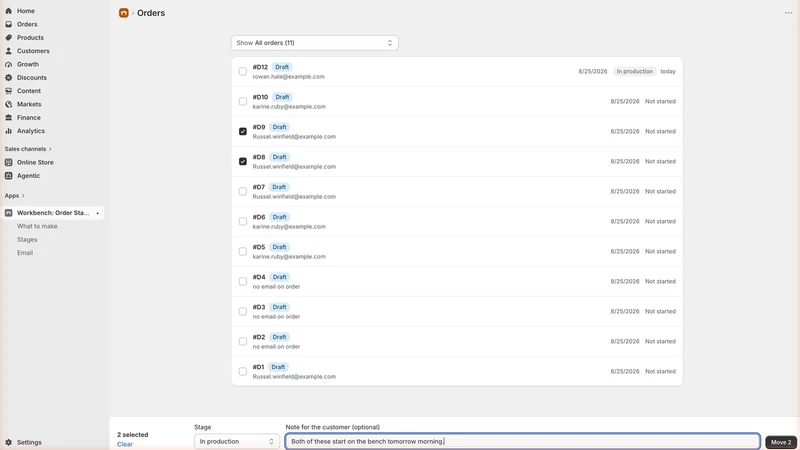Screen dimensions: 800x450
Task: Select the checkbox for order #D10
Action: [x=243, y=102]
